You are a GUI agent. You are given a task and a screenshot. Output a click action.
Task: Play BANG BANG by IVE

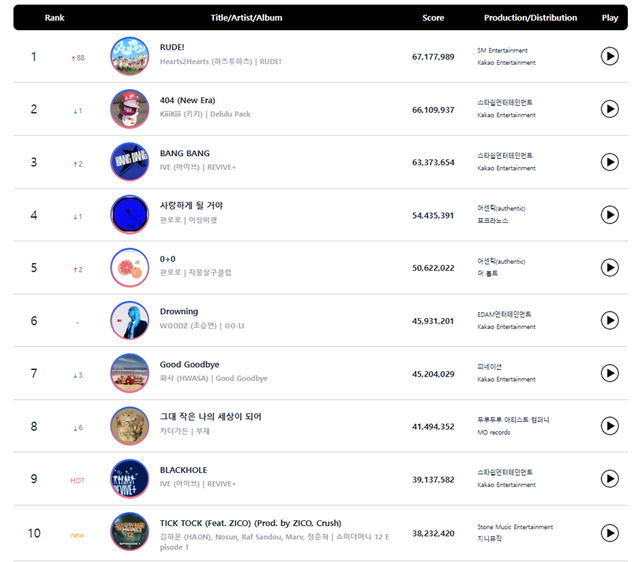click(609, 162)
